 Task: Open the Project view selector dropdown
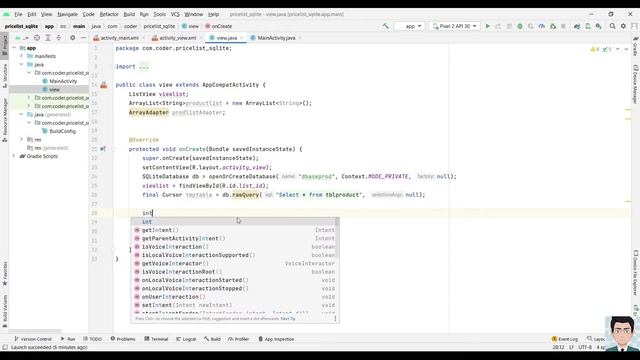coord(22,38)
